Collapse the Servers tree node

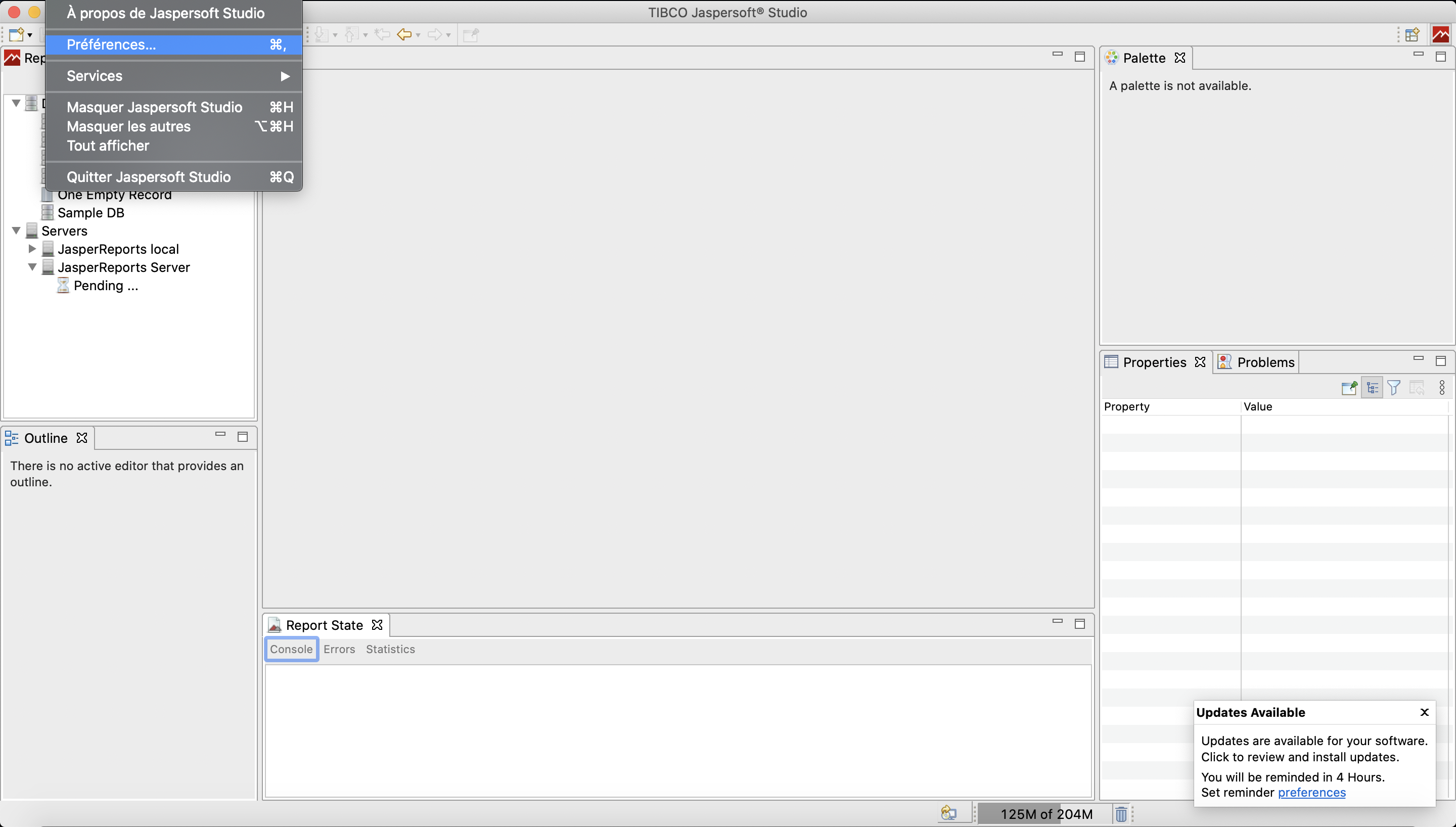(17, 231)
